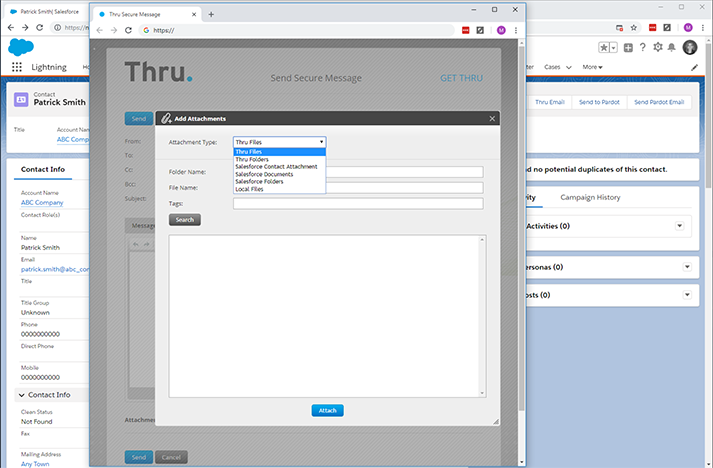
Task: Click the Tags input field
Action: click(358, 204)
